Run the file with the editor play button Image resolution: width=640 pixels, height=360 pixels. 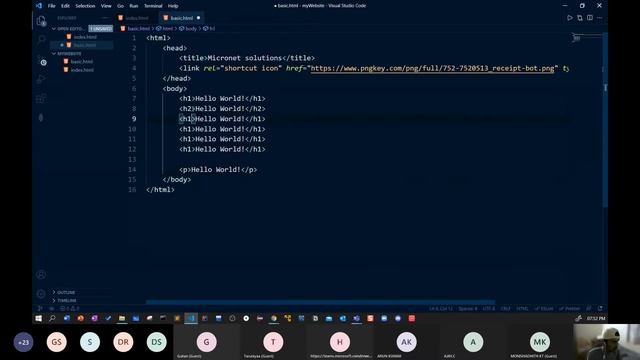pos(570,18)
